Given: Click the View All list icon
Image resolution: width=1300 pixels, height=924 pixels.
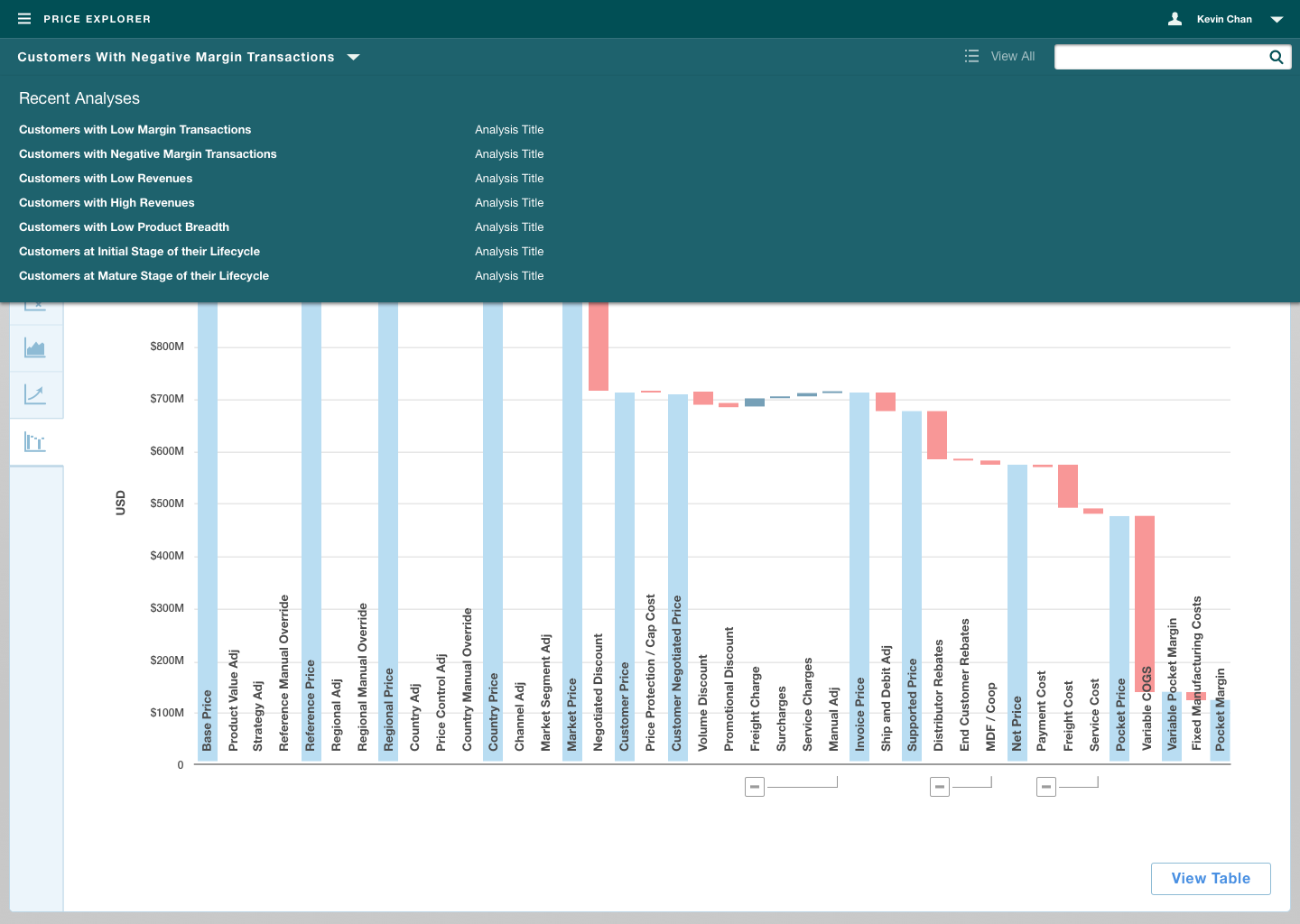Looking at the screenshot, I should pos(971,56).
